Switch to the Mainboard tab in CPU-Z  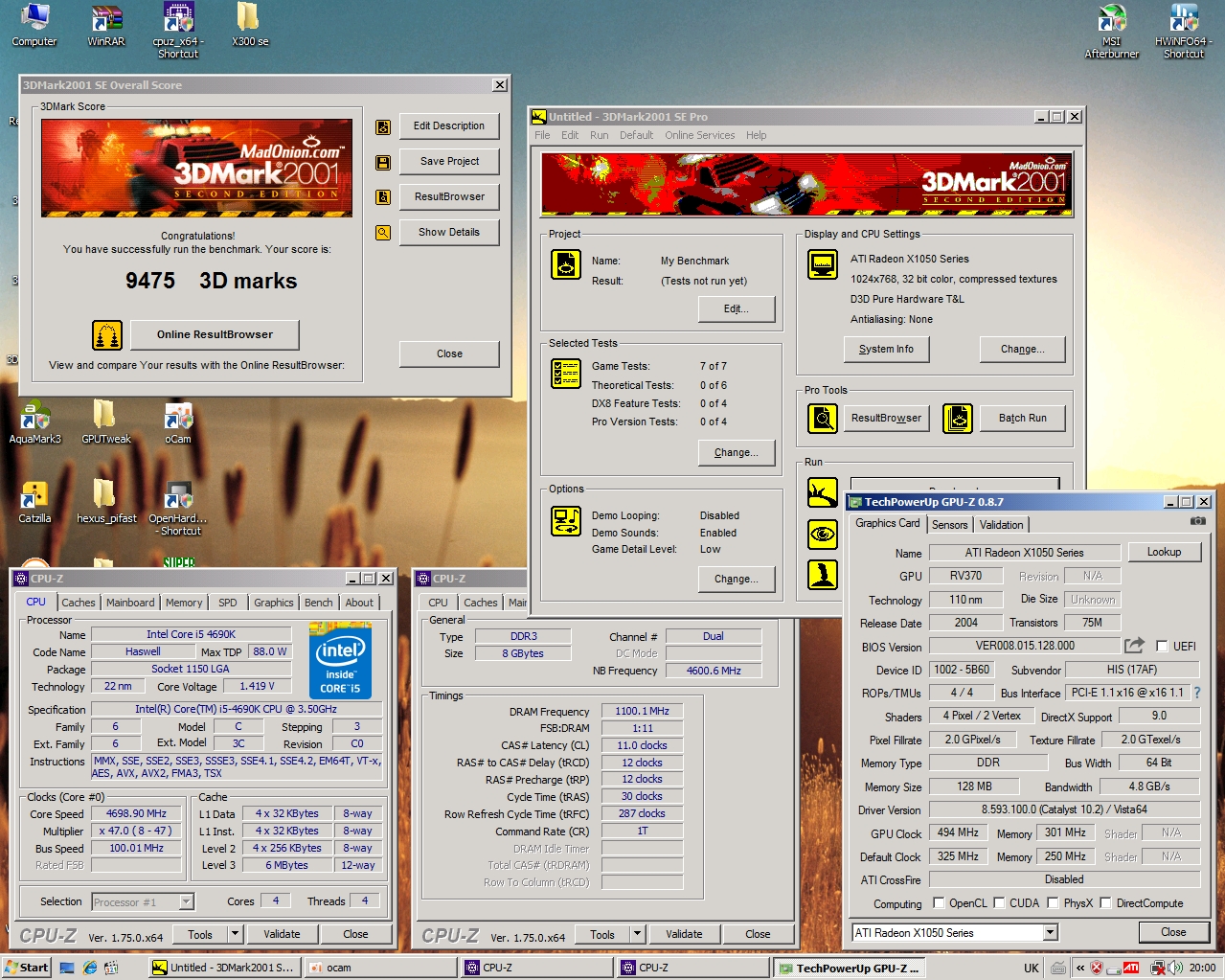coord(130,603)
